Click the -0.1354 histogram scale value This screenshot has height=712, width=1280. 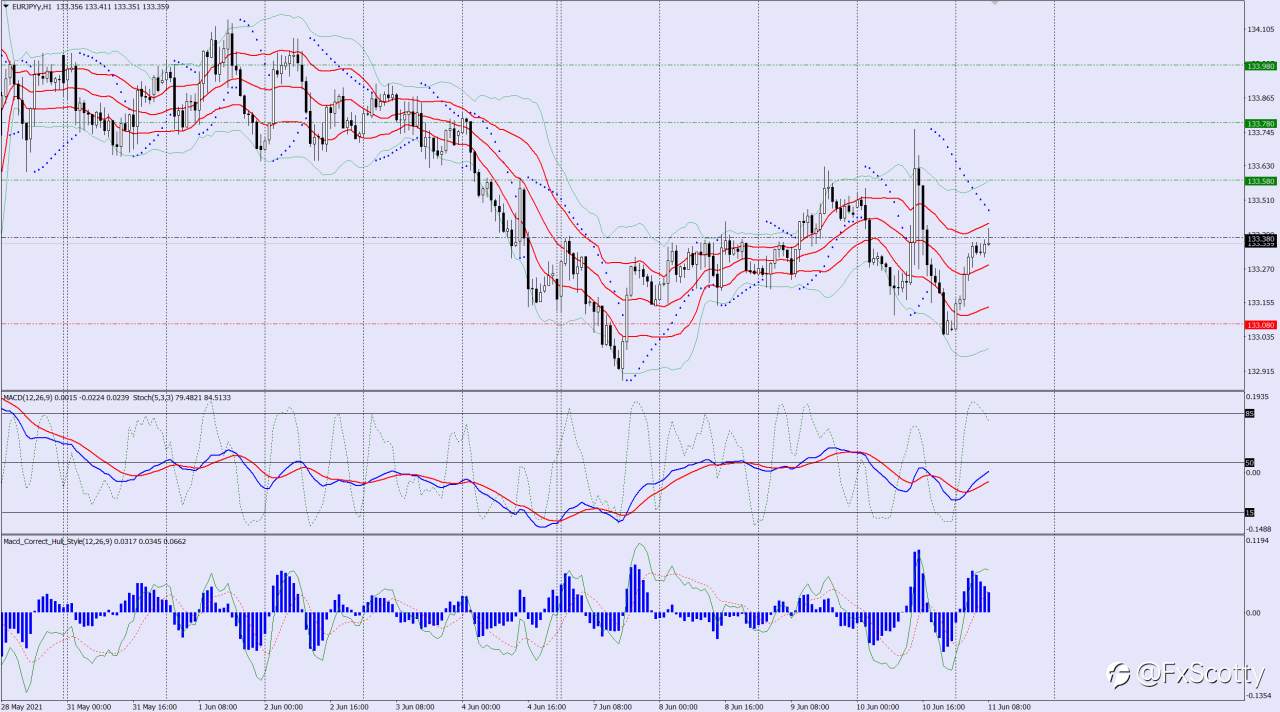click(1259, 695)
